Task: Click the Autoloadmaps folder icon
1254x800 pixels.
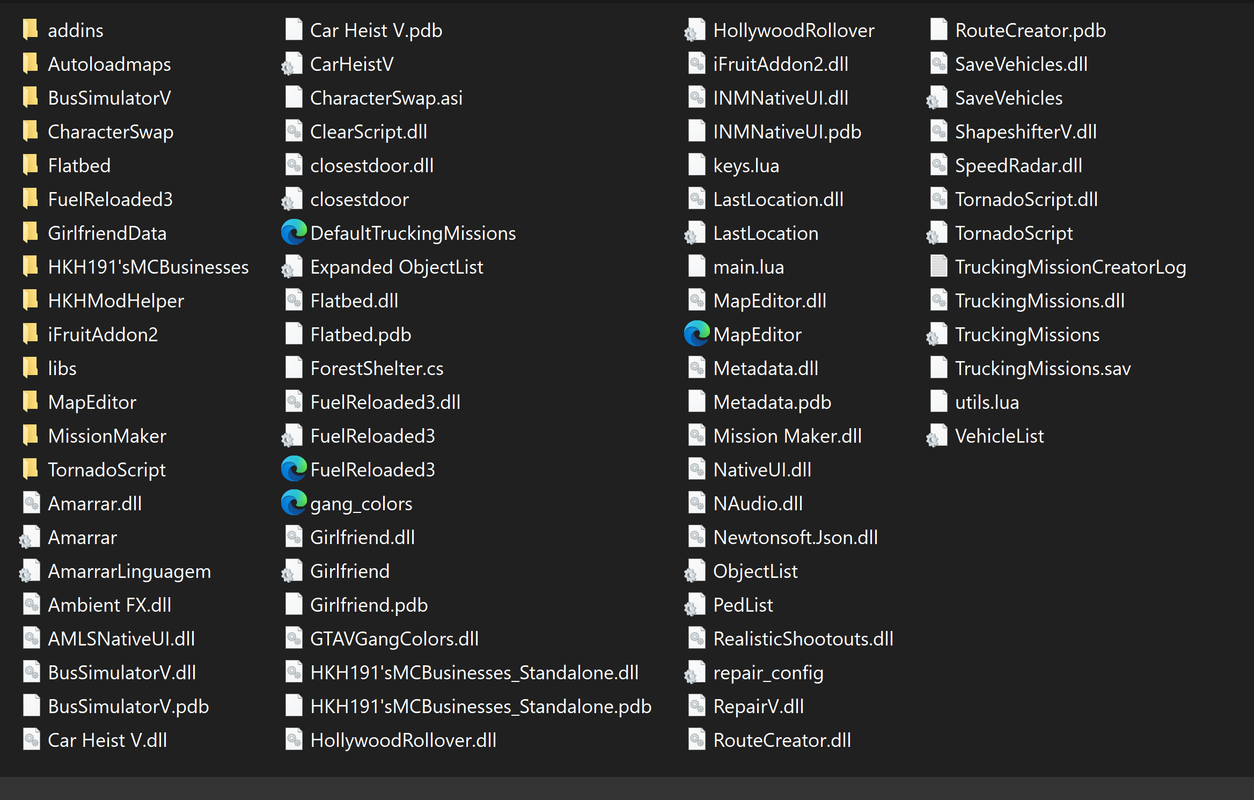Action: tap(30, 64)
